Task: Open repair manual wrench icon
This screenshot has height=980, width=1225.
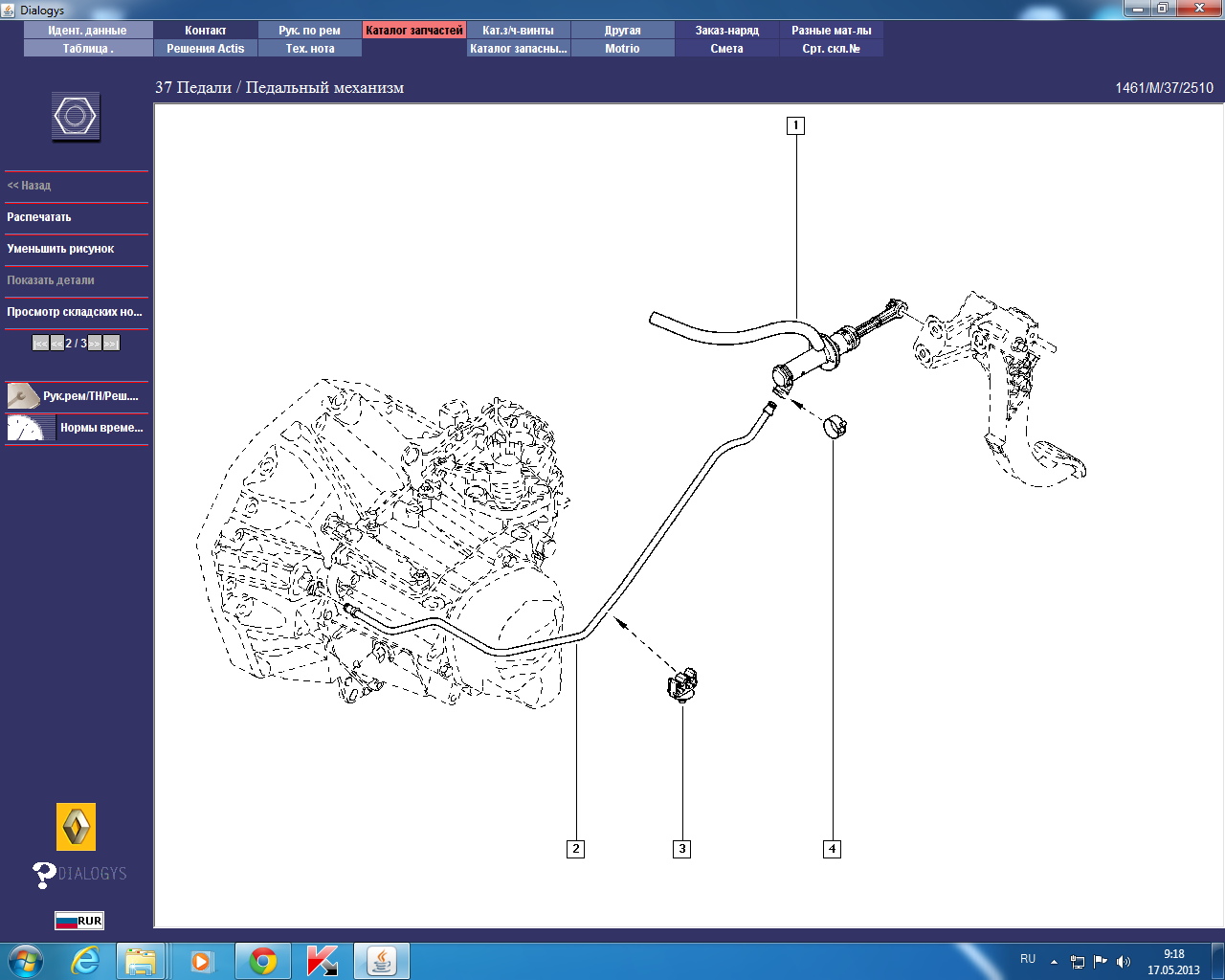Action: tap(22, 395)
